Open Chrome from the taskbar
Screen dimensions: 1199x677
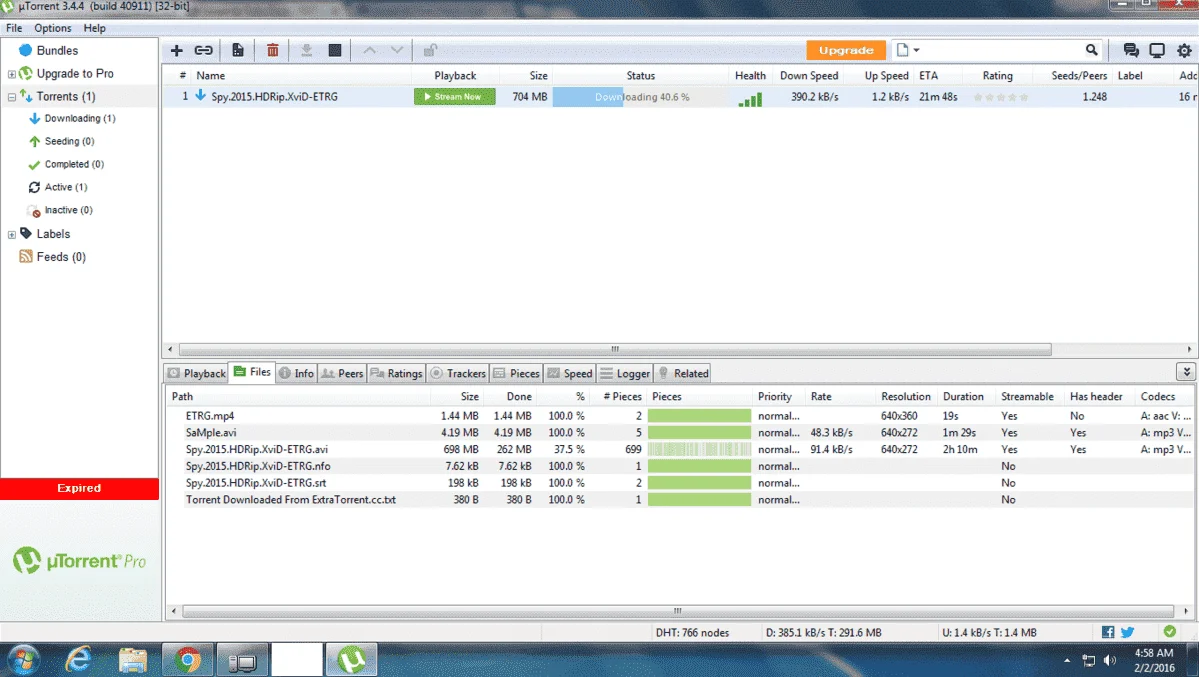pos(187,659)
